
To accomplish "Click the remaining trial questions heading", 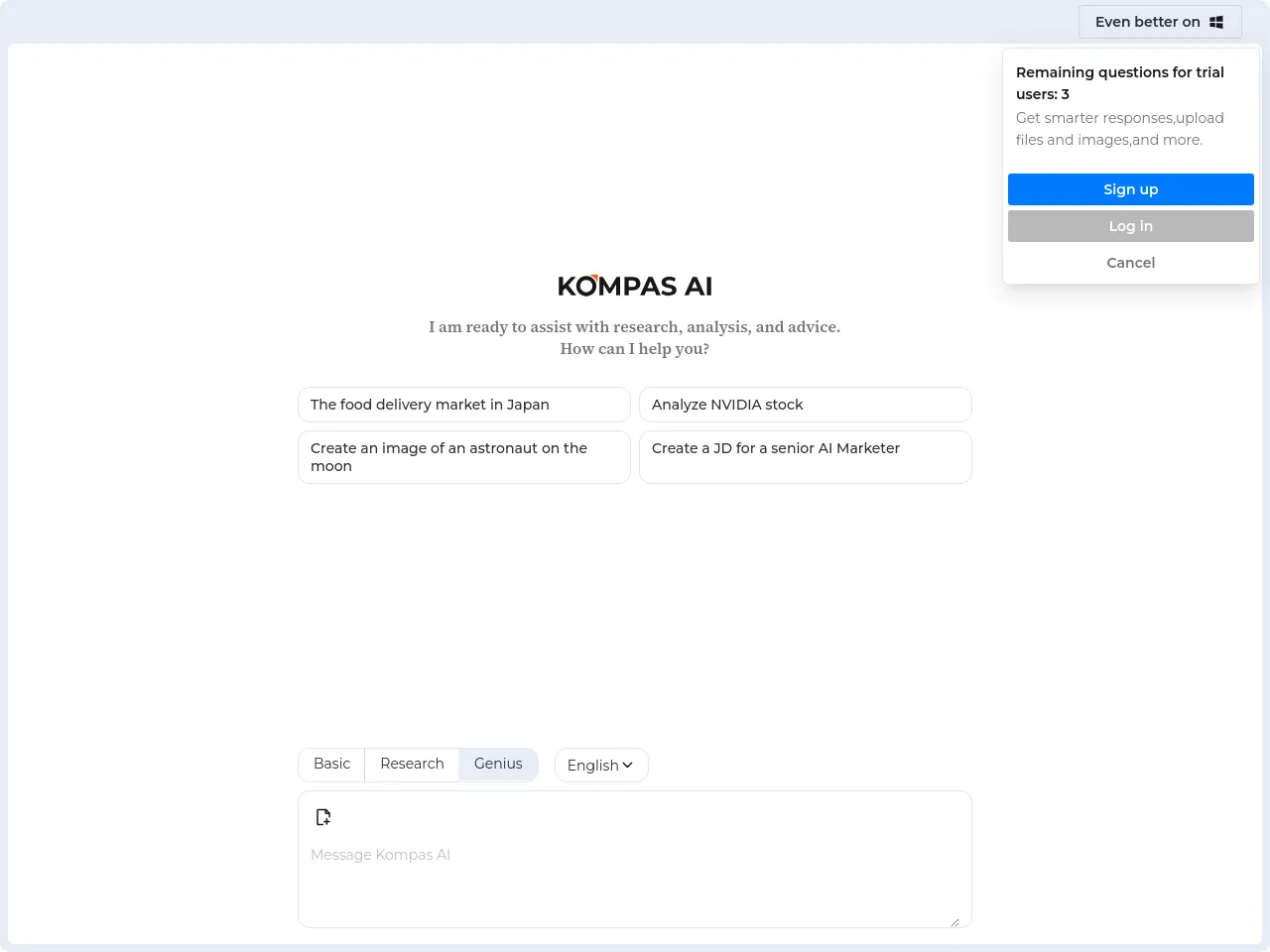I will [x=1119, y=83].
